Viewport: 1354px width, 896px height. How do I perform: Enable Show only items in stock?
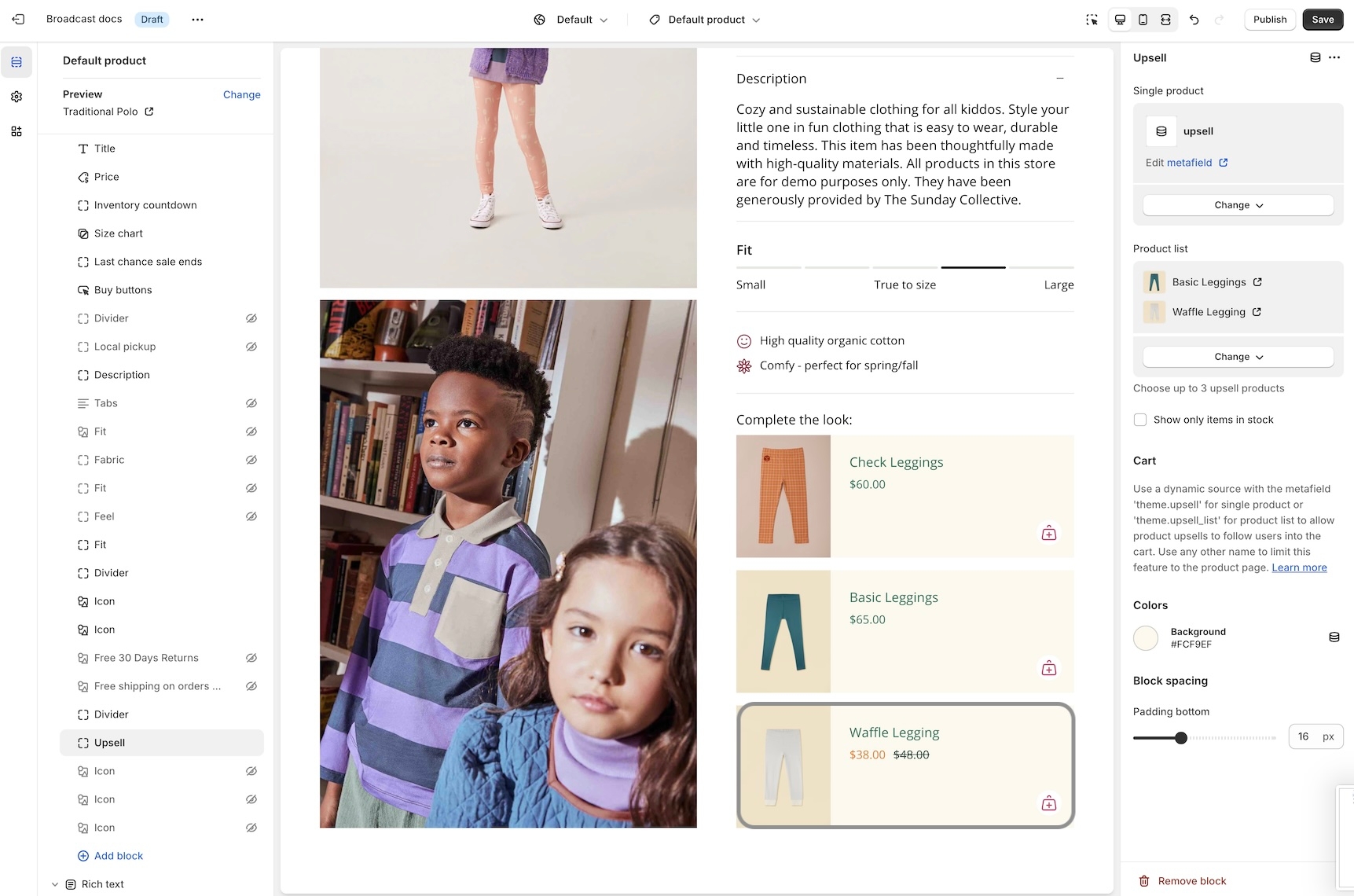tap(1140, 420)
